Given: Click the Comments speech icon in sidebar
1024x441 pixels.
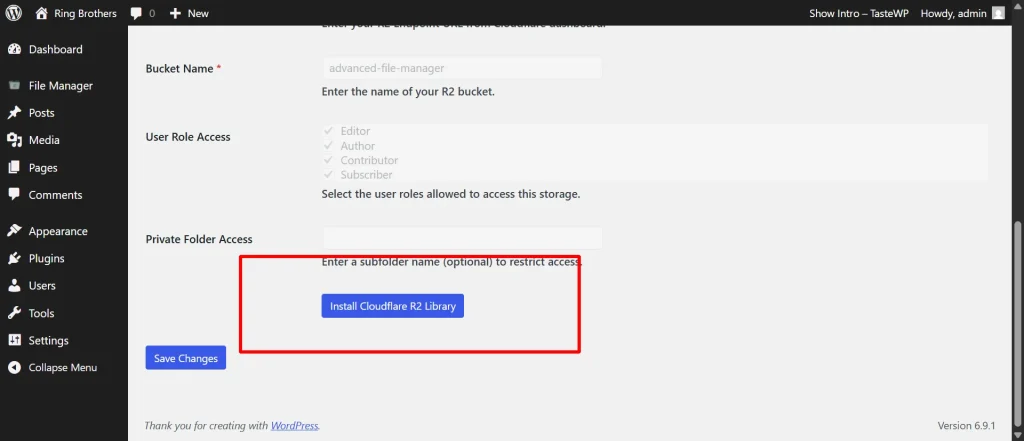Looking at the screenshot, I should 14,195.
